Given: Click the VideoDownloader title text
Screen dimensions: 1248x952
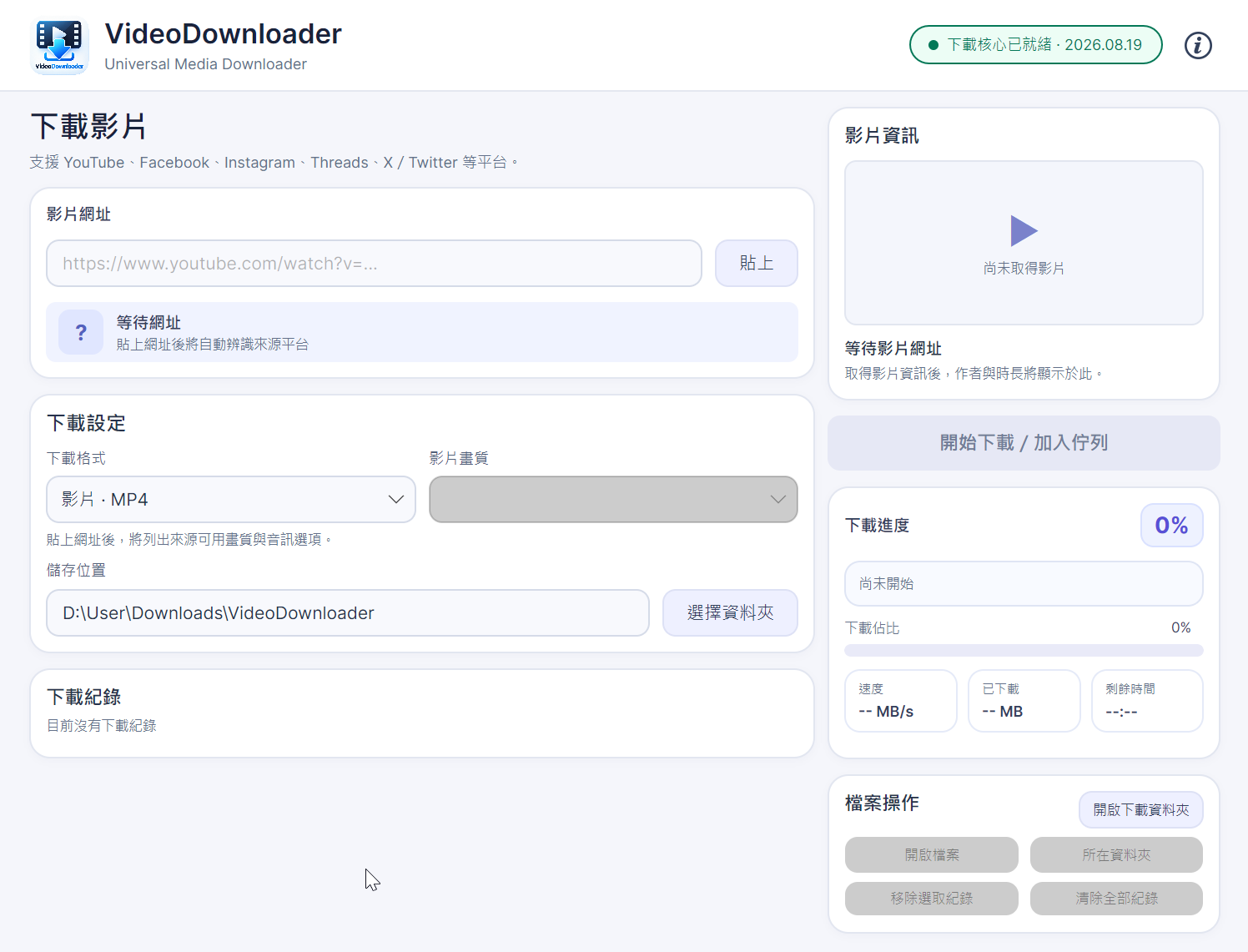Looking at the screenshot, I should tap(223, 33).
